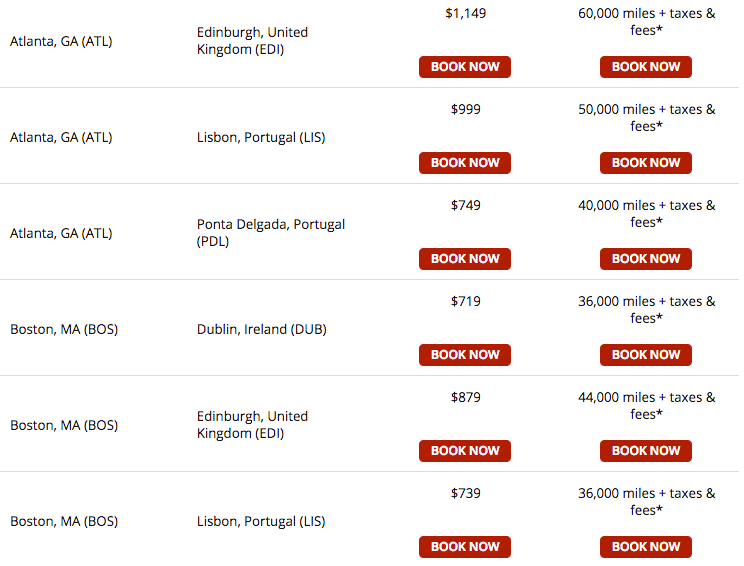Viewport: 744px width, 566px height.
Task: Book Atlanta to Edinburgh for 60,000 miles
Action: pyautogui.click(x=646, y=67)
